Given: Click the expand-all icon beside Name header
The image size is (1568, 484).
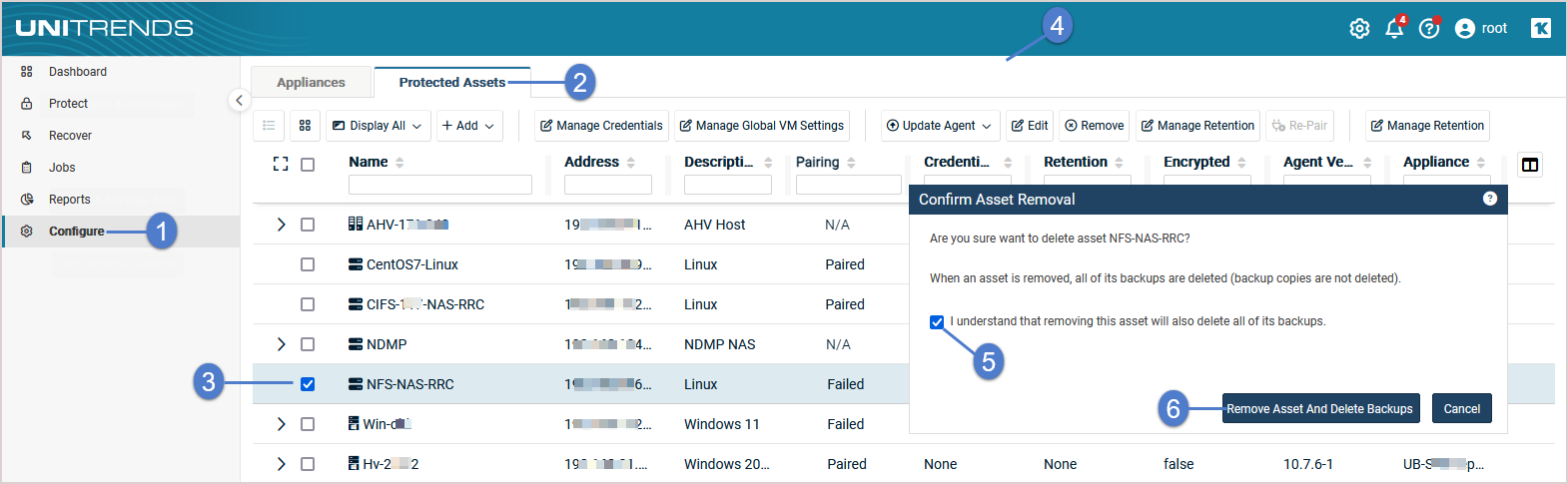Looking at the screenshot, I should (x=281, y=164).
